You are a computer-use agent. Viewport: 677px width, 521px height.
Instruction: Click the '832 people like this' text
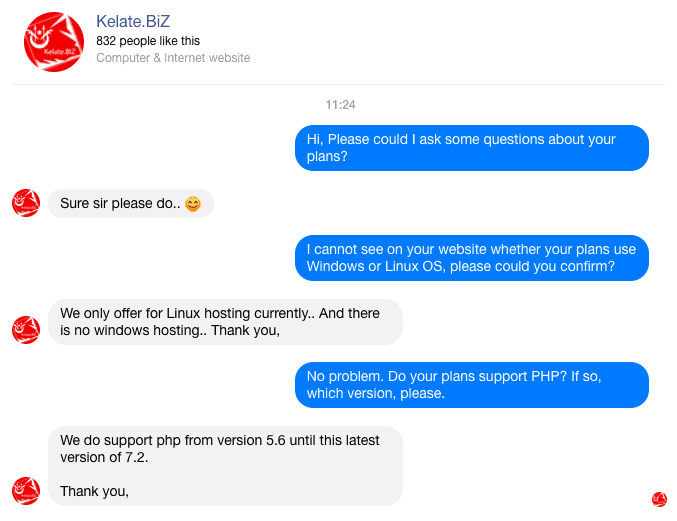[x=148, y=41]
